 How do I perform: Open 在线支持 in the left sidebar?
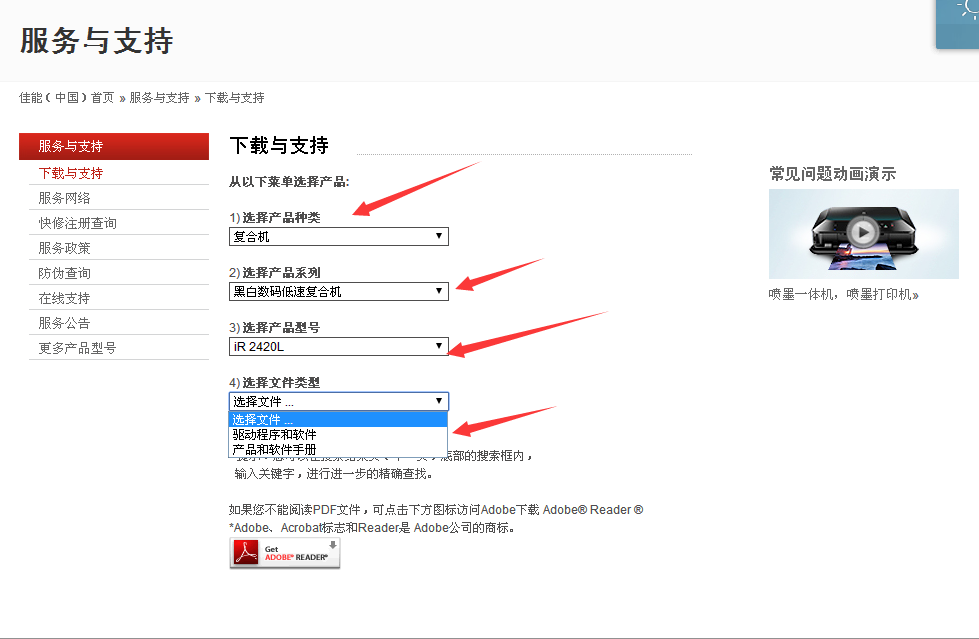(x=64, y=298)
